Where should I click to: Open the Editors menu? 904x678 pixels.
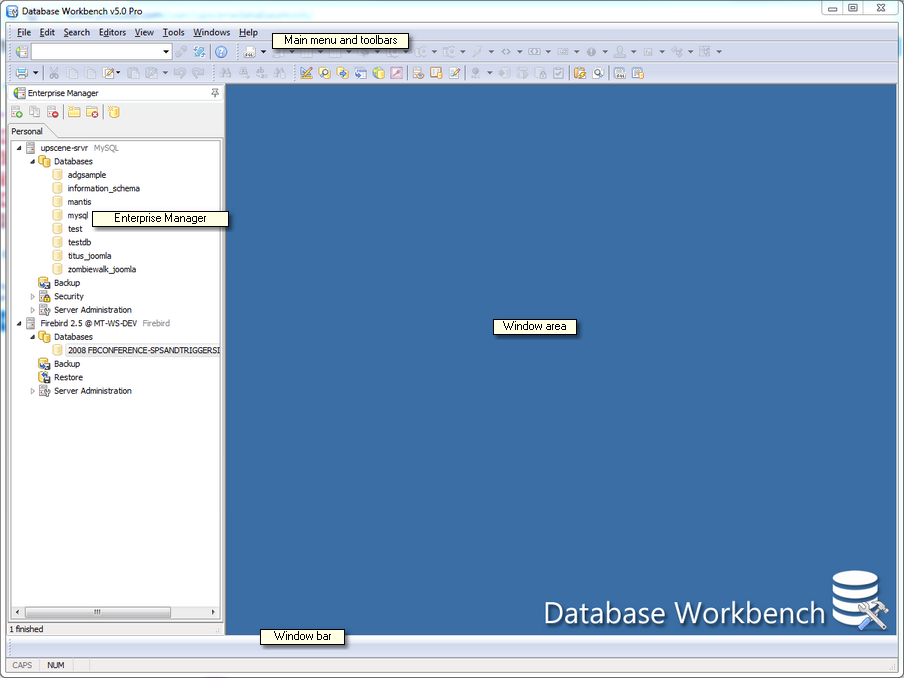point(112,33)
